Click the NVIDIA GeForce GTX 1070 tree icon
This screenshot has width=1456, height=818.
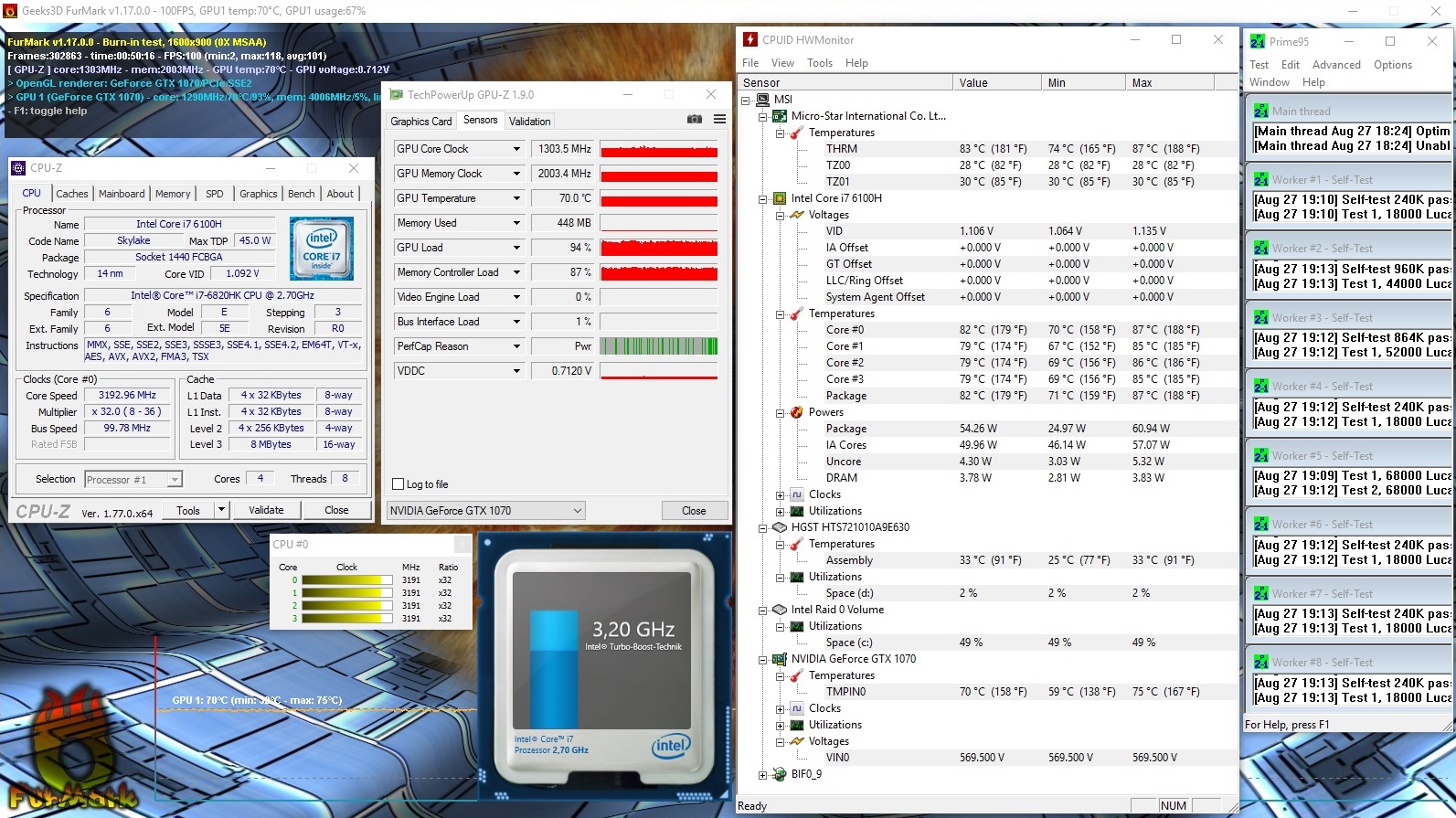[x=780, y=659]
